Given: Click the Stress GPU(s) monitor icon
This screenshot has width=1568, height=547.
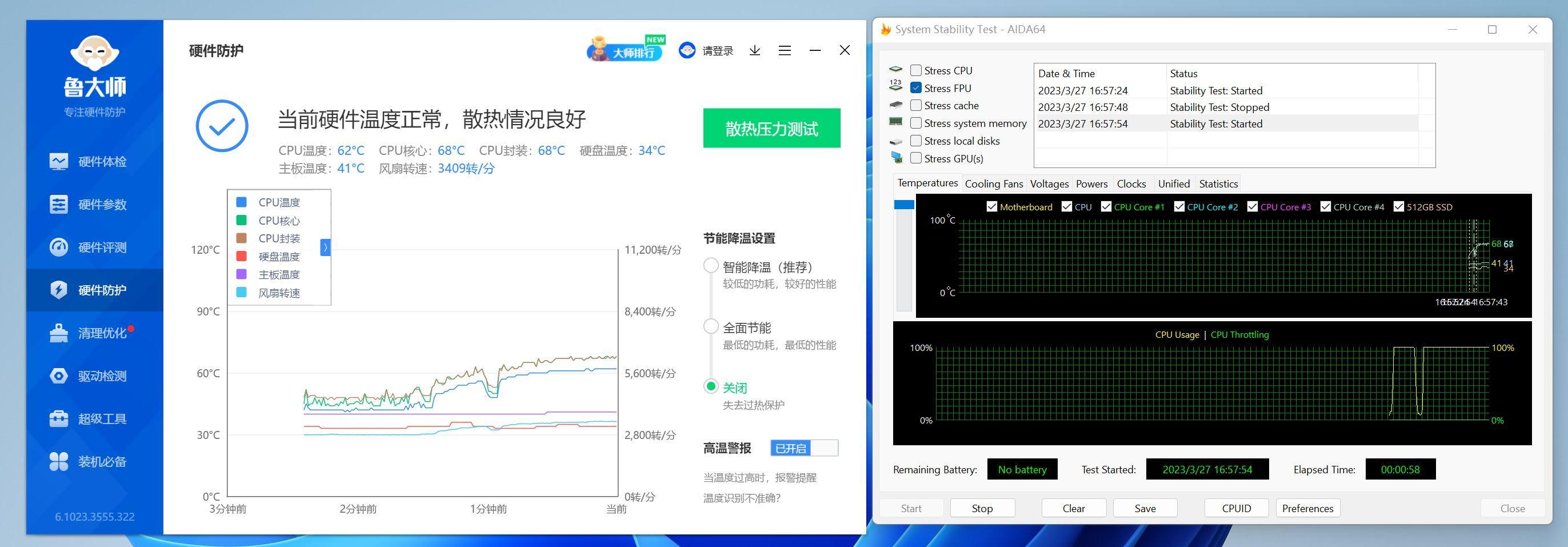Looking at the screenshot, I should coord(896,158).
